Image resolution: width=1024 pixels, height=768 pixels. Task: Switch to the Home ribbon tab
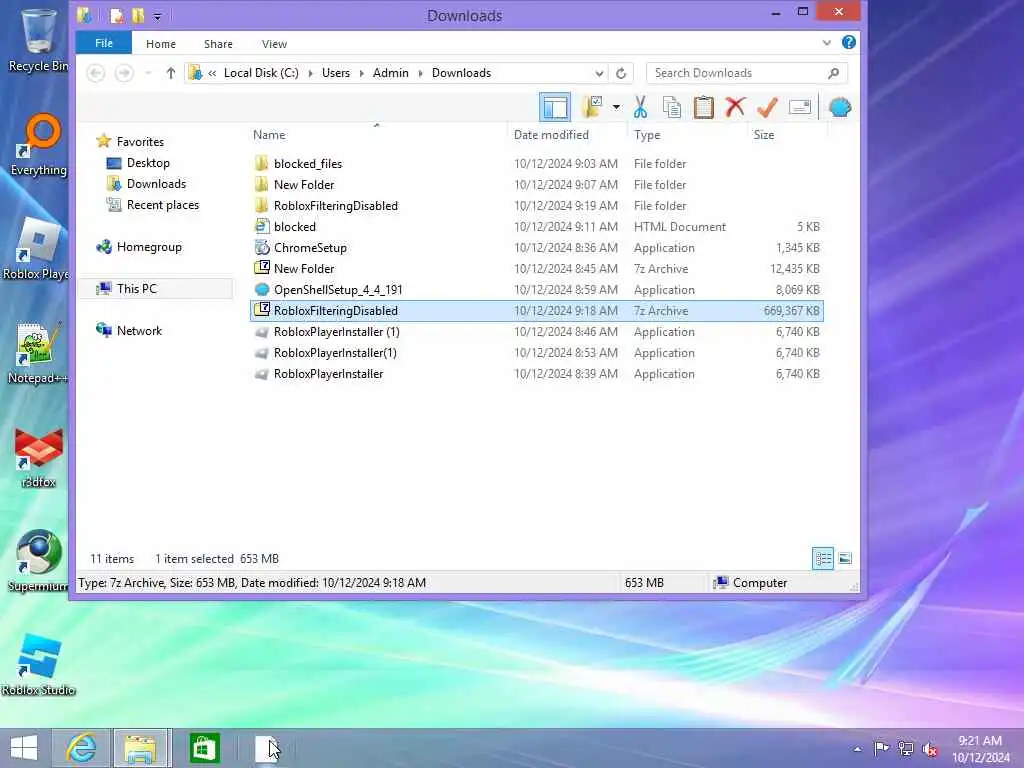tap(161, 44)
